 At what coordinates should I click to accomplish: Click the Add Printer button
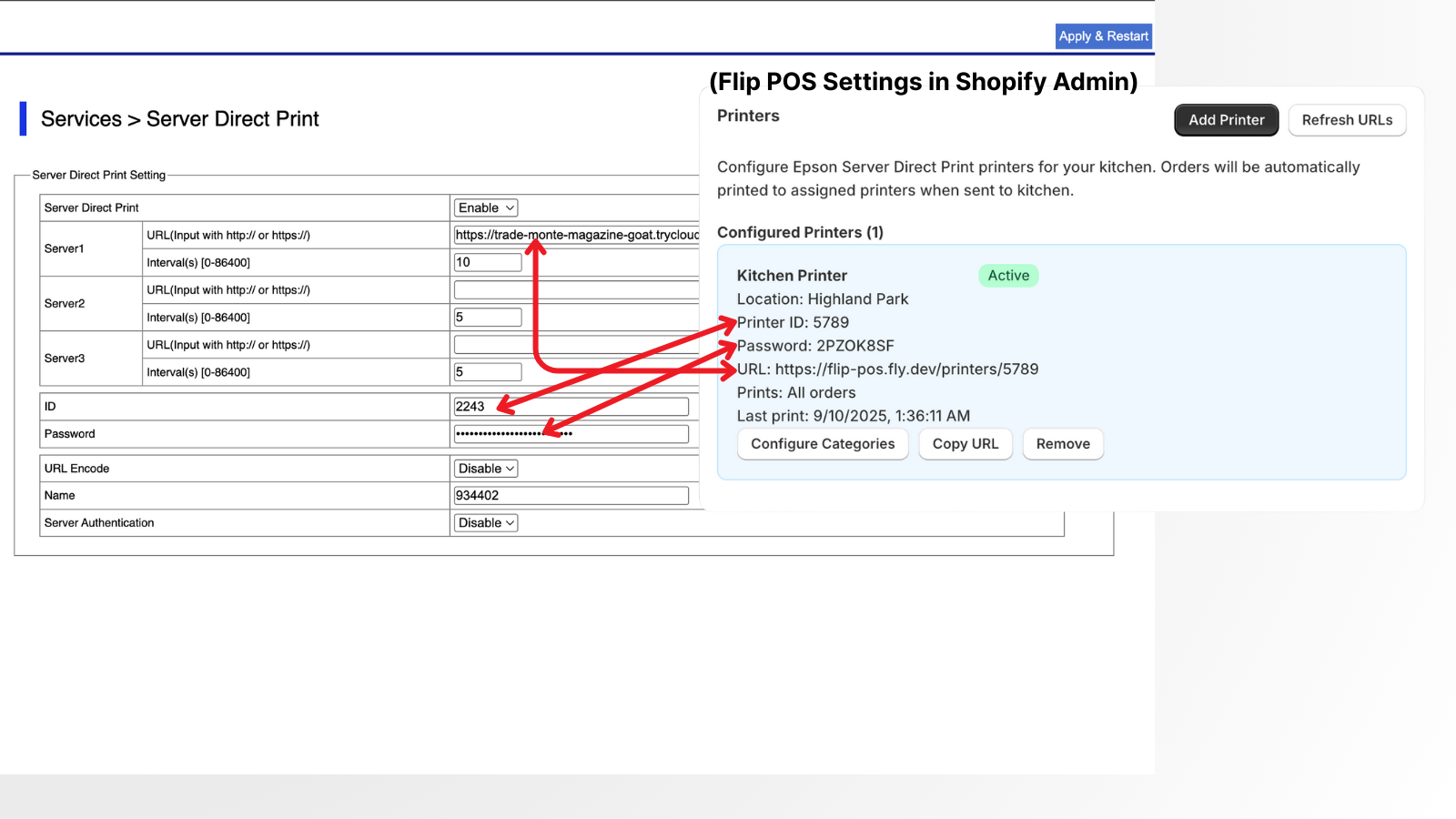[1226, 119]
